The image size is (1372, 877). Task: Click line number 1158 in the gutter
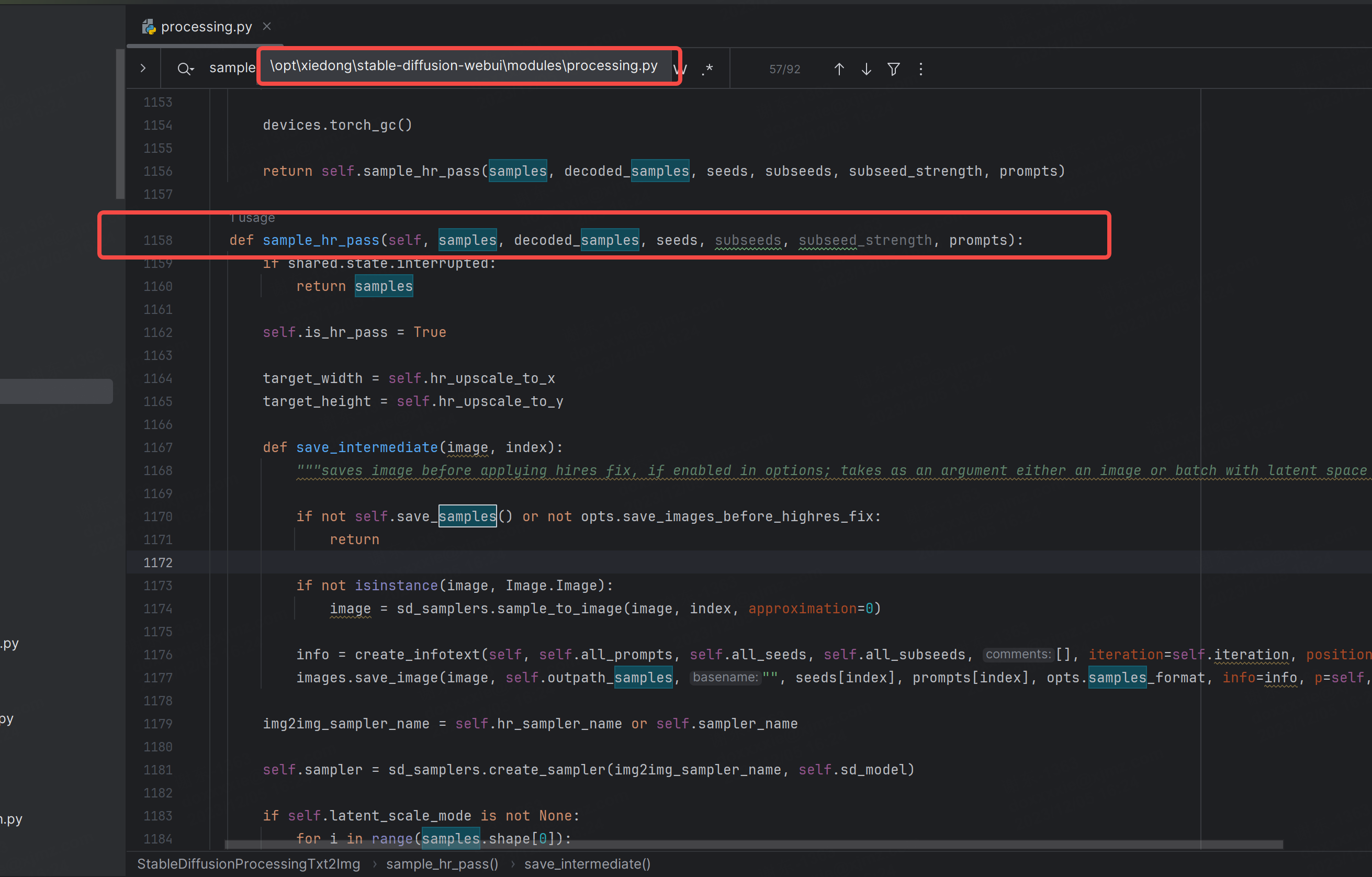click(158, 241)
